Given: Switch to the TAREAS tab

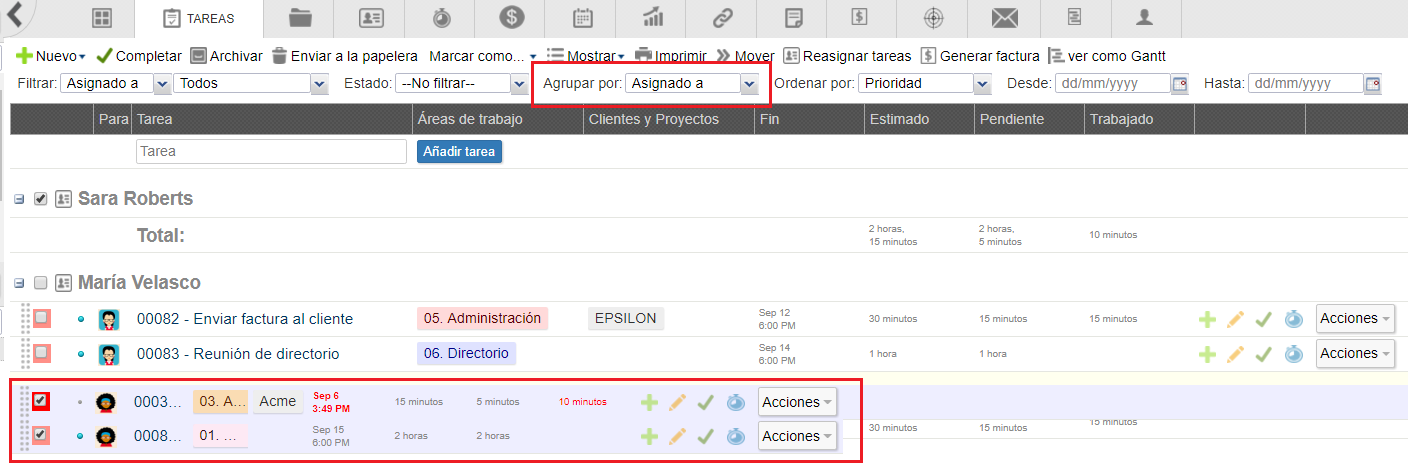Looking at the screenshot, I should (x=199, y=18).
